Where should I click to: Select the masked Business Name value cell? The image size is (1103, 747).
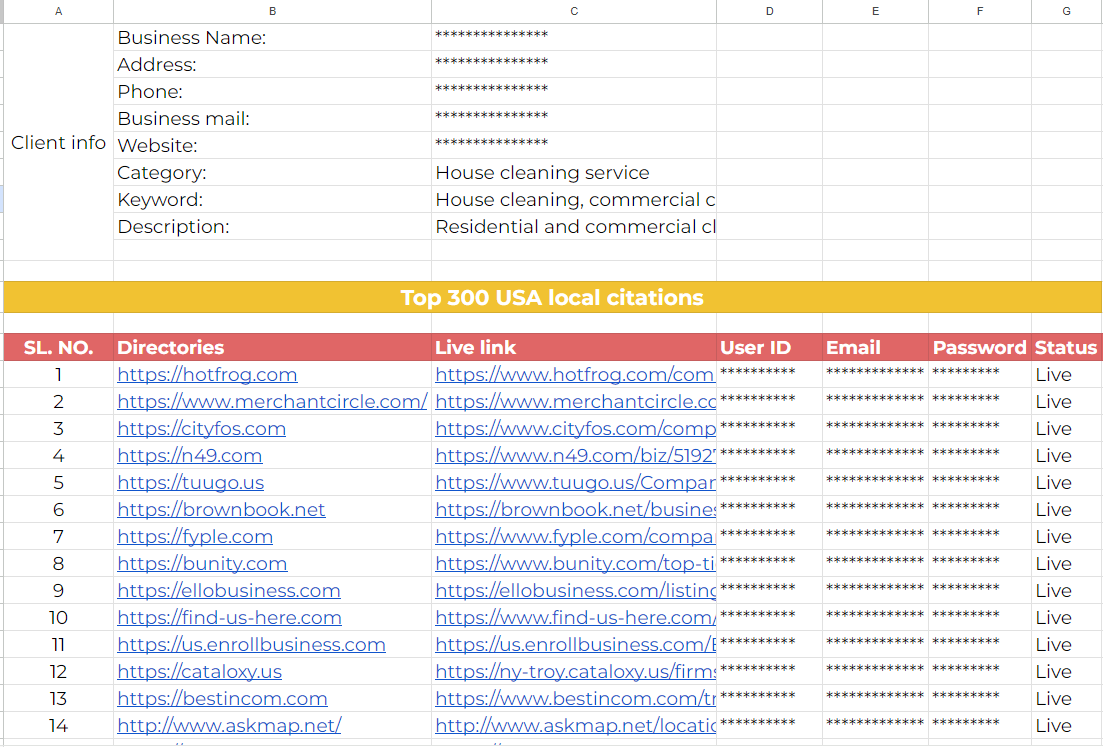[575, 37]
